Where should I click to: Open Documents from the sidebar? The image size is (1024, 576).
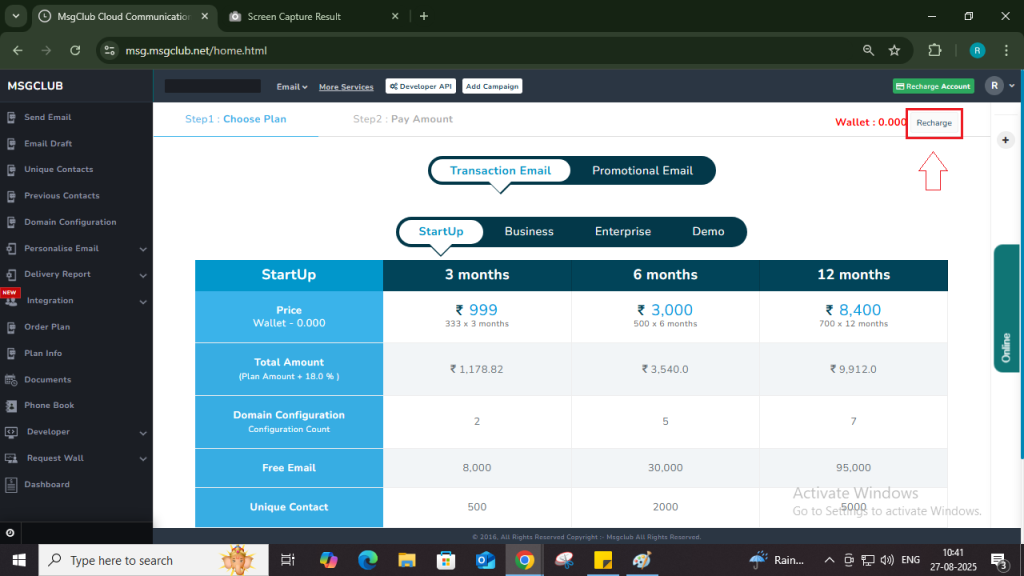point(47,379)
